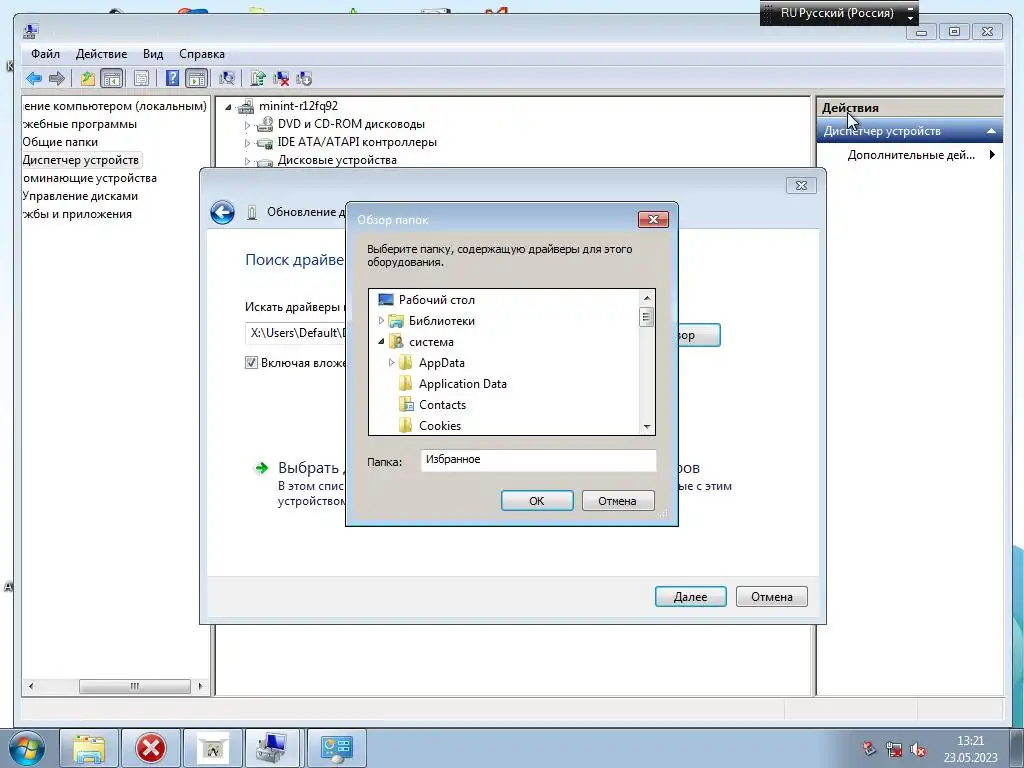Click Отмена in the driver update wizard
This screenshot has width=1024, height=768.
[x=771, y=597]
